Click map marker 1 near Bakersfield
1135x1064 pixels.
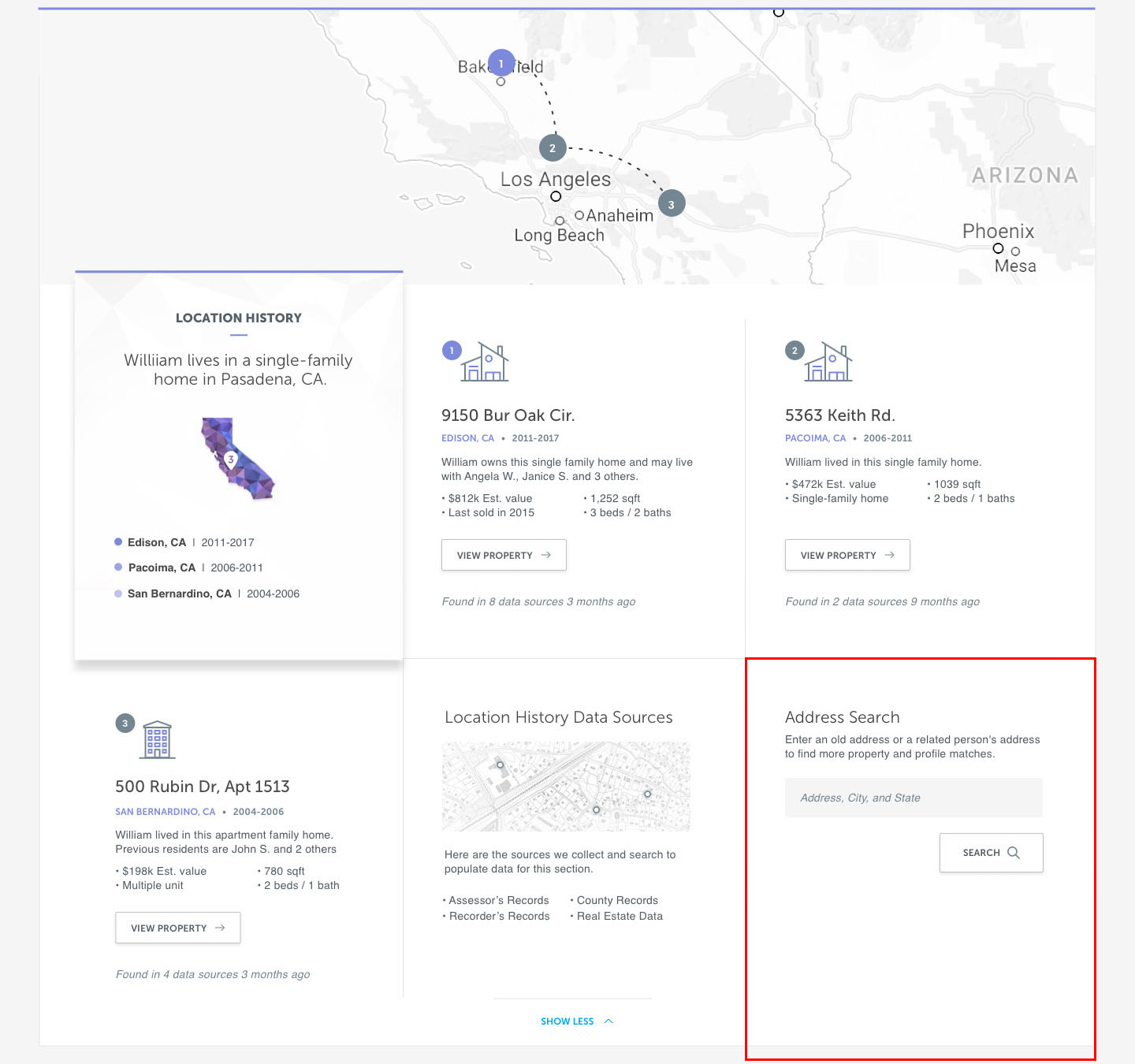click(x=501, y=62)
